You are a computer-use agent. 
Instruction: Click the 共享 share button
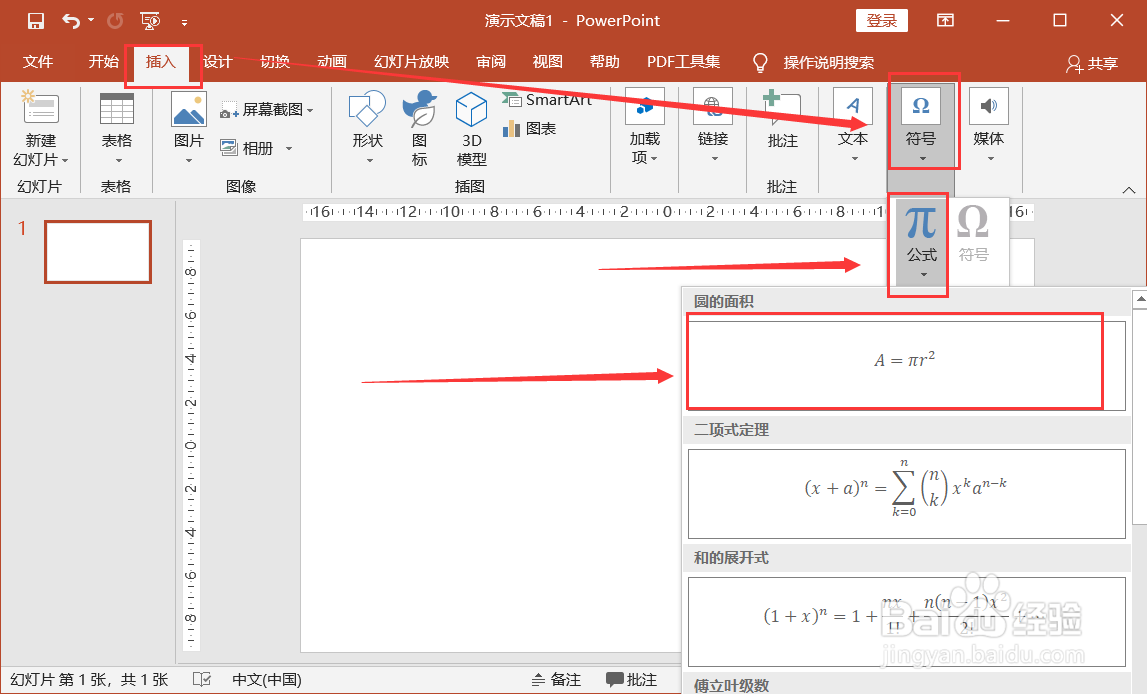coord(1091,64)
